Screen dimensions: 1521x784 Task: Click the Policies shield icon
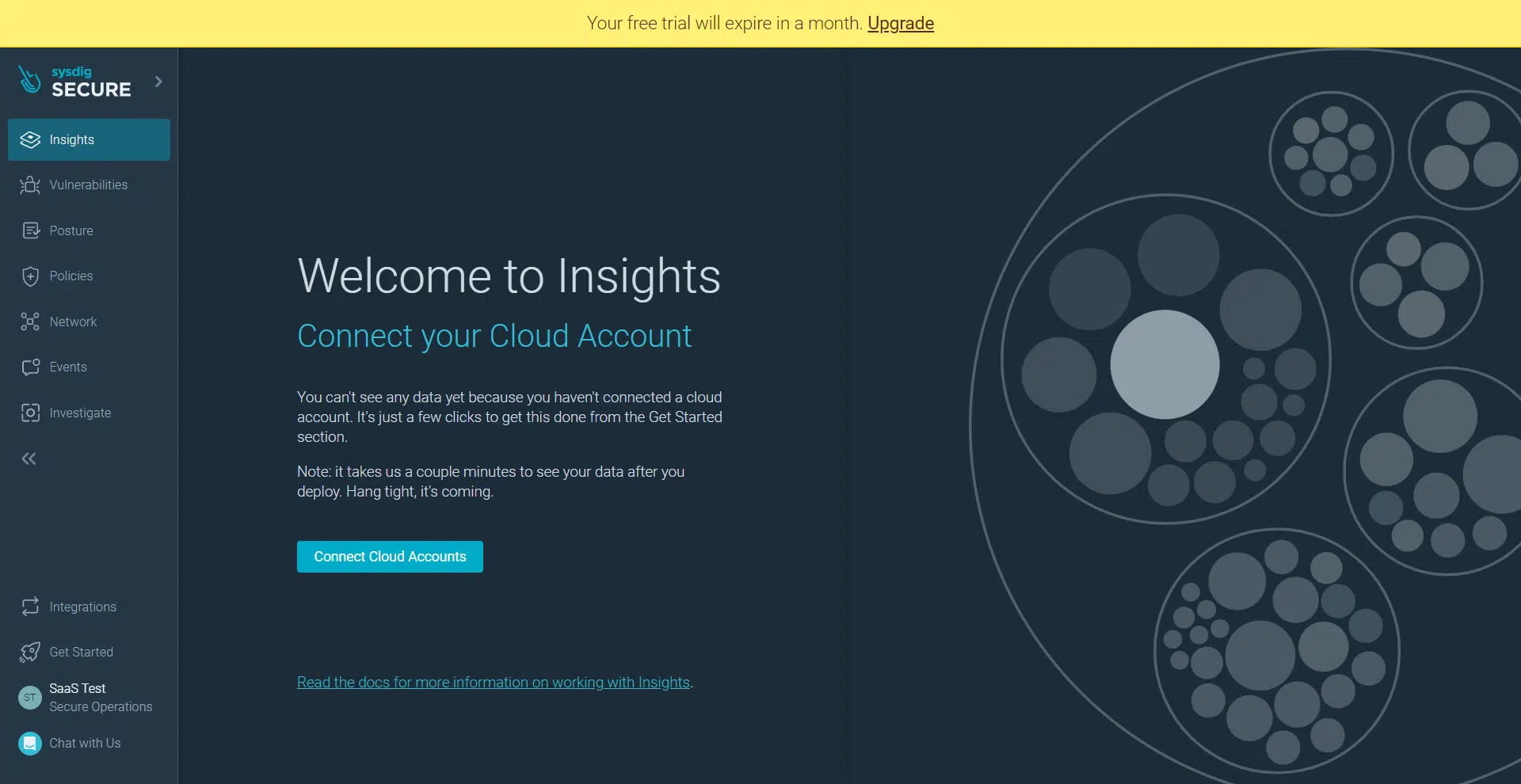30,276
